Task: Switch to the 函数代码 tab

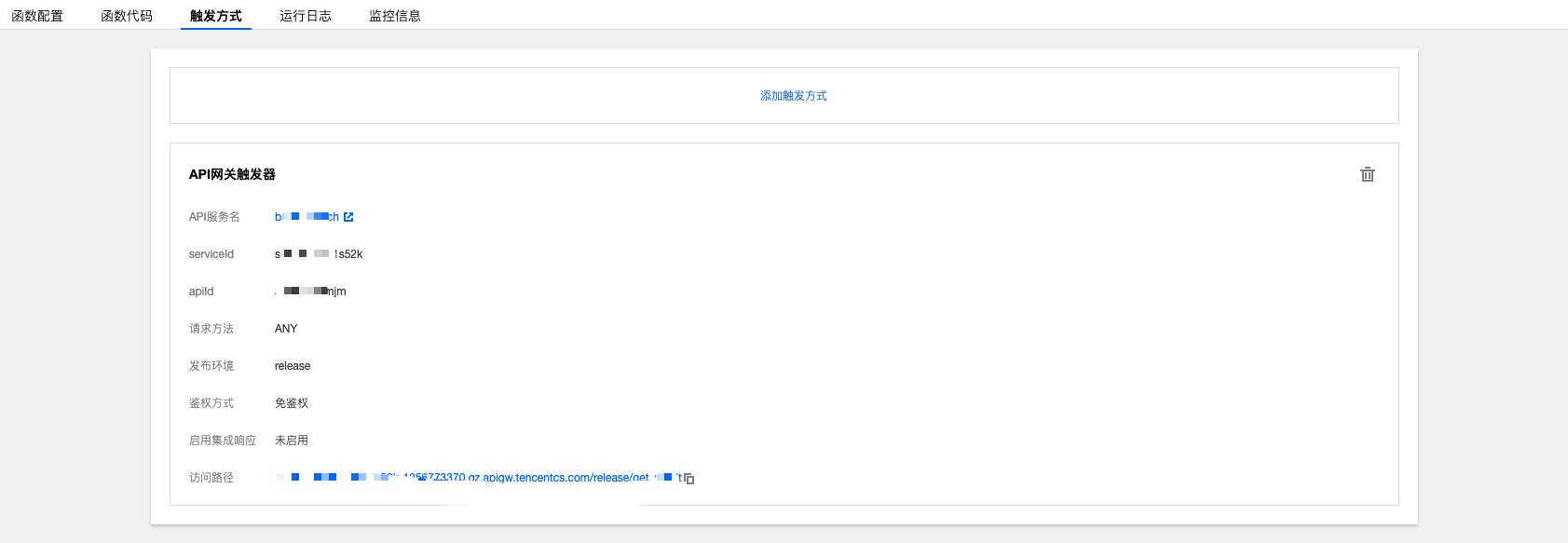Action: click(x=127, y=16)
